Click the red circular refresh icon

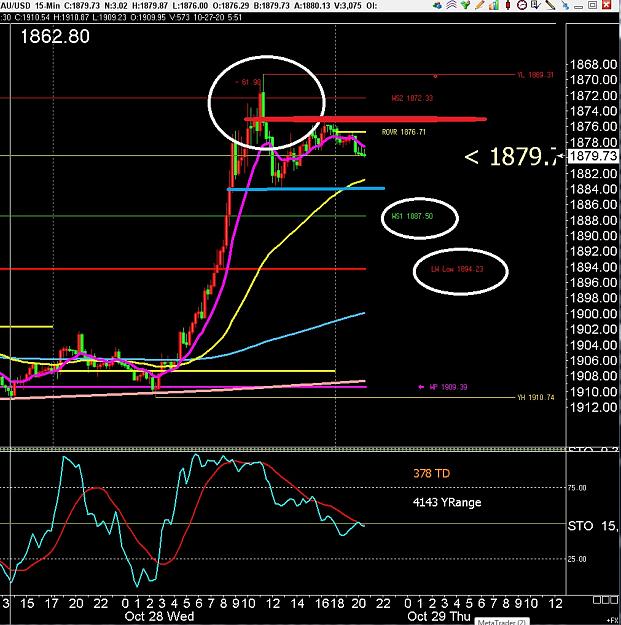click(x=522, y=5)
